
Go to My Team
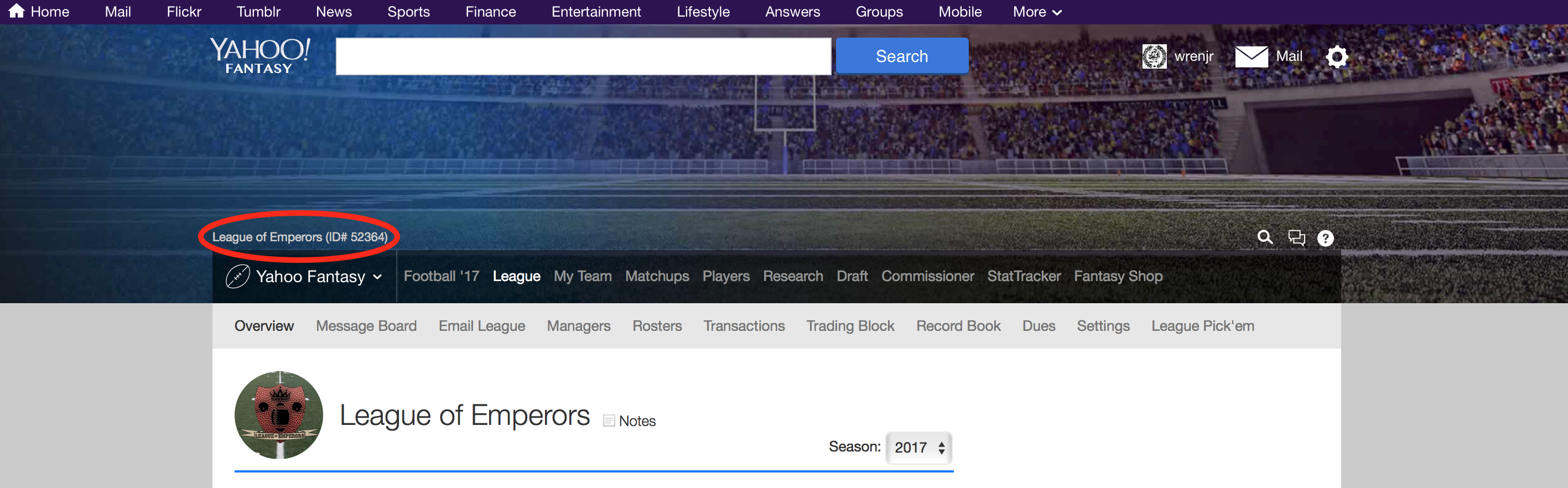[583, 276]
